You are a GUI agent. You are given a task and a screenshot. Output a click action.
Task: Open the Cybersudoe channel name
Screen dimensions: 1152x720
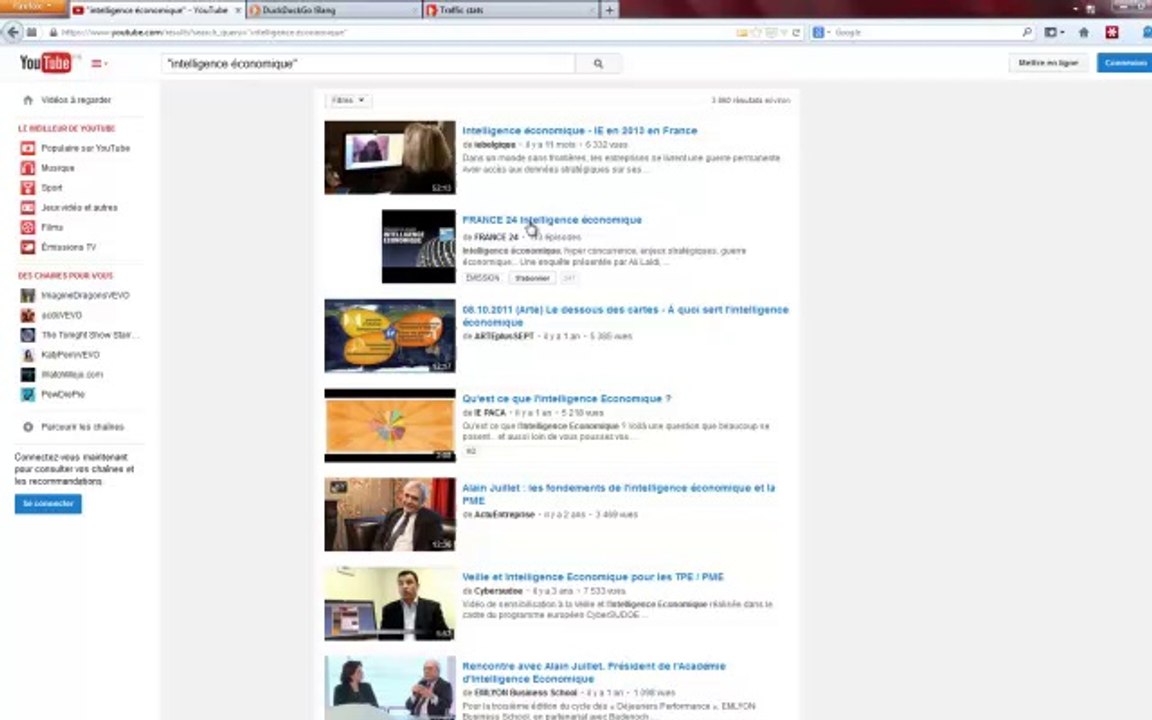click(498, 591)
